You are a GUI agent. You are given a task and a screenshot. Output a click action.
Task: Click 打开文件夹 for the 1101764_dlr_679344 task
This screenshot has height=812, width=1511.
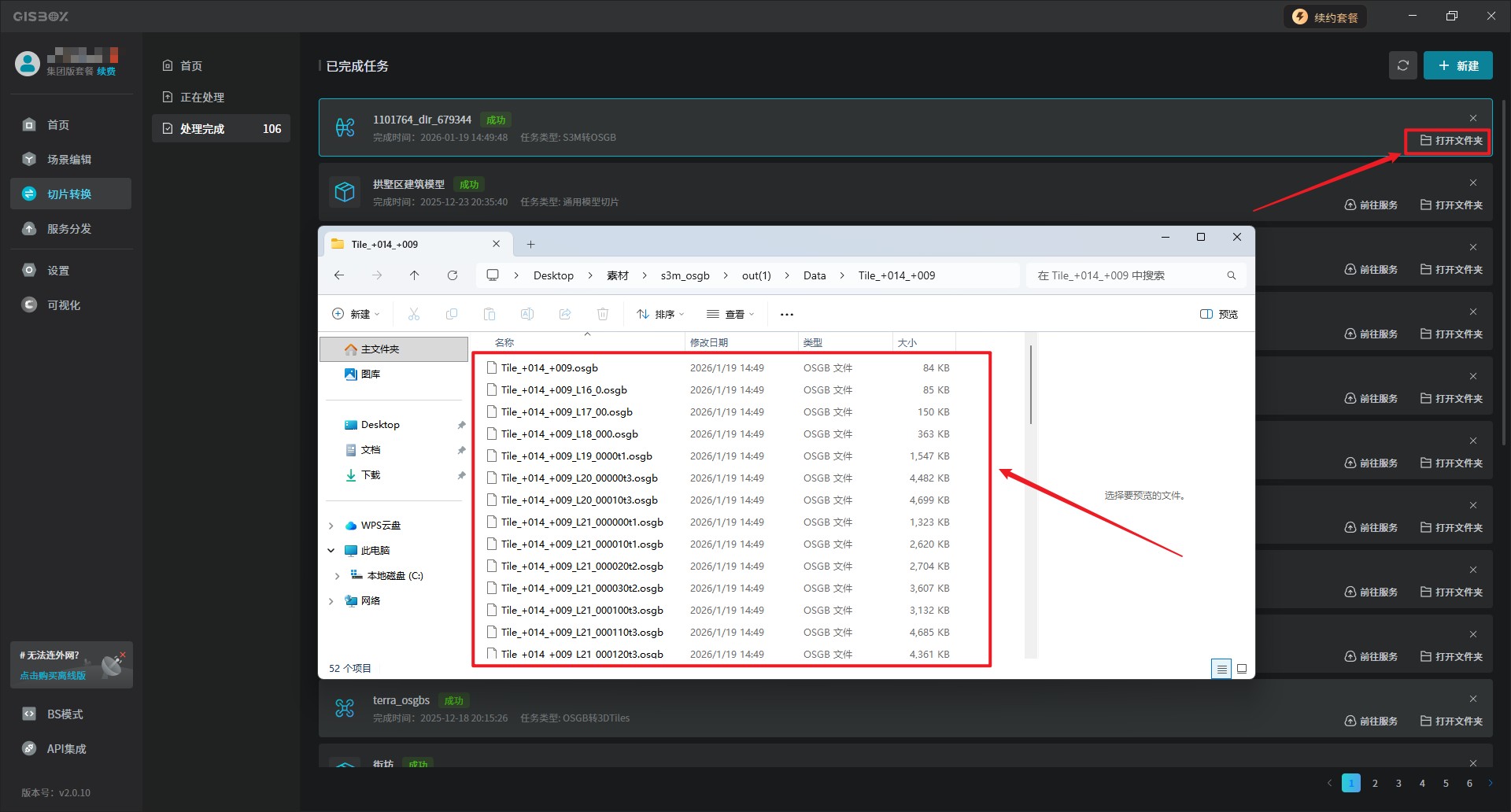1450,141
